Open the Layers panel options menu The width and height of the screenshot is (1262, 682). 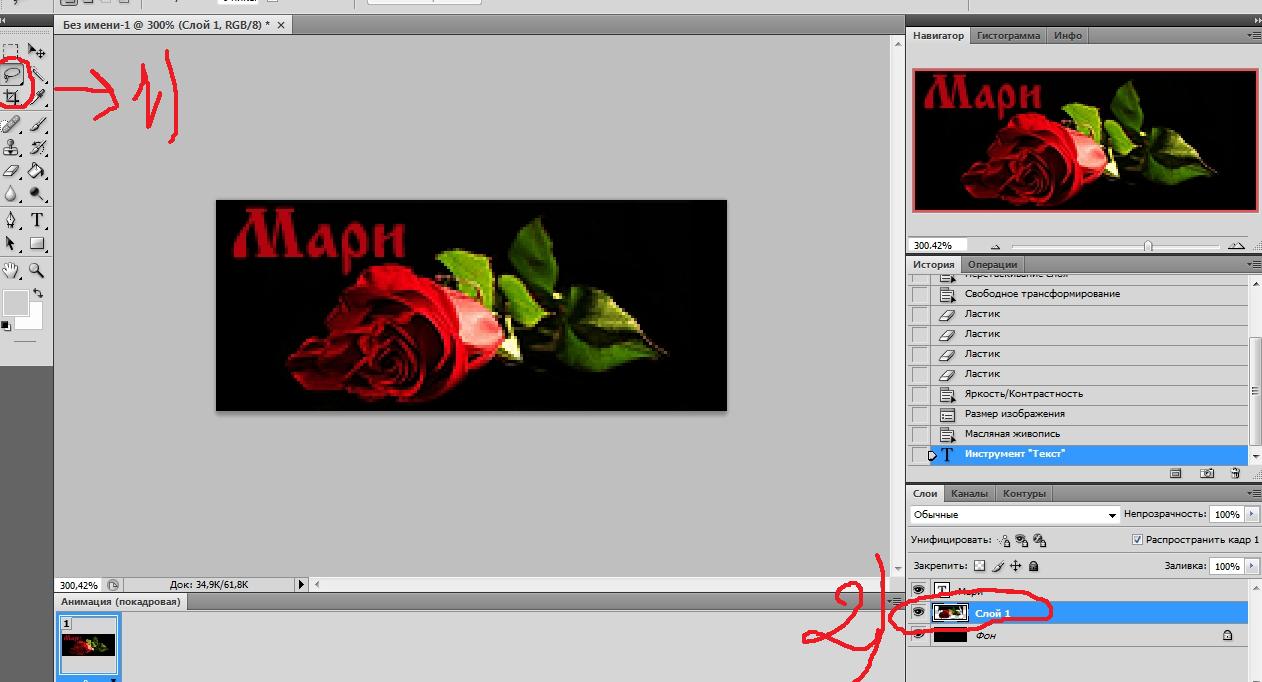click(x=1254, y=493)
